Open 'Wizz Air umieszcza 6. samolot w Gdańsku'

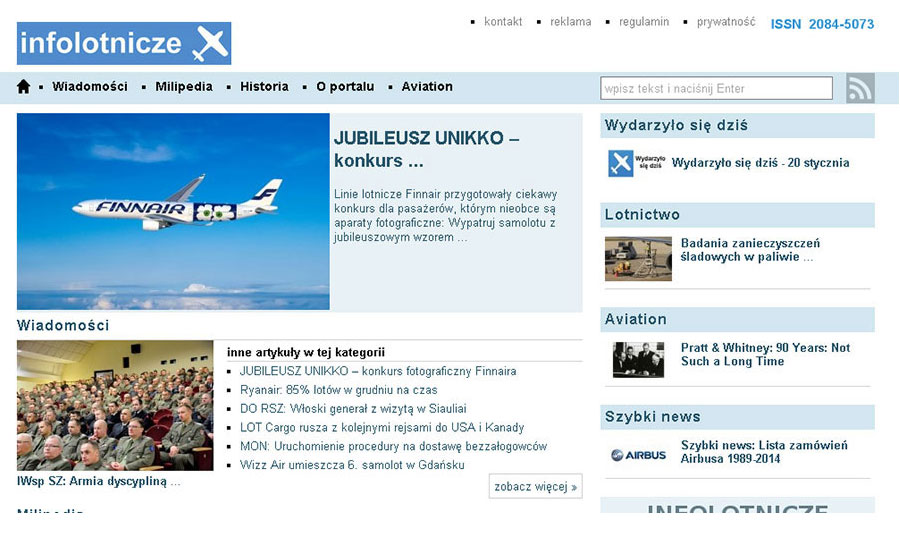352,465
